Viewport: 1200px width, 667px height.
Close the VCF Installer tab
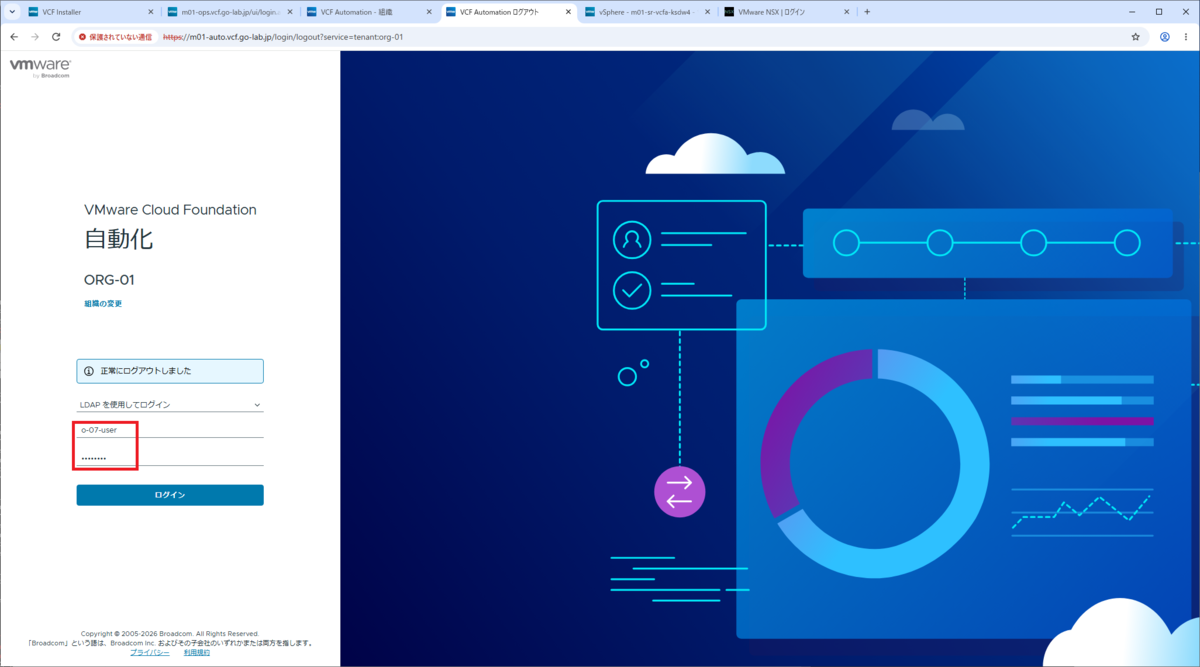[150, 12]
